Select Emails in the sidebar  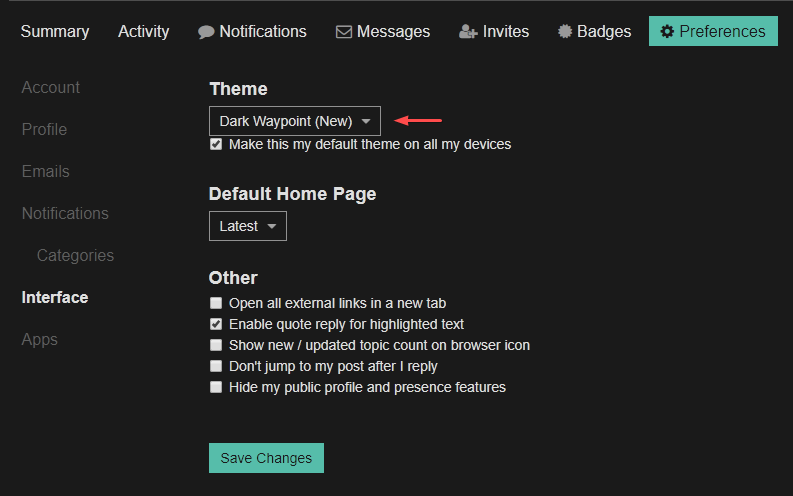pos(46,172)
